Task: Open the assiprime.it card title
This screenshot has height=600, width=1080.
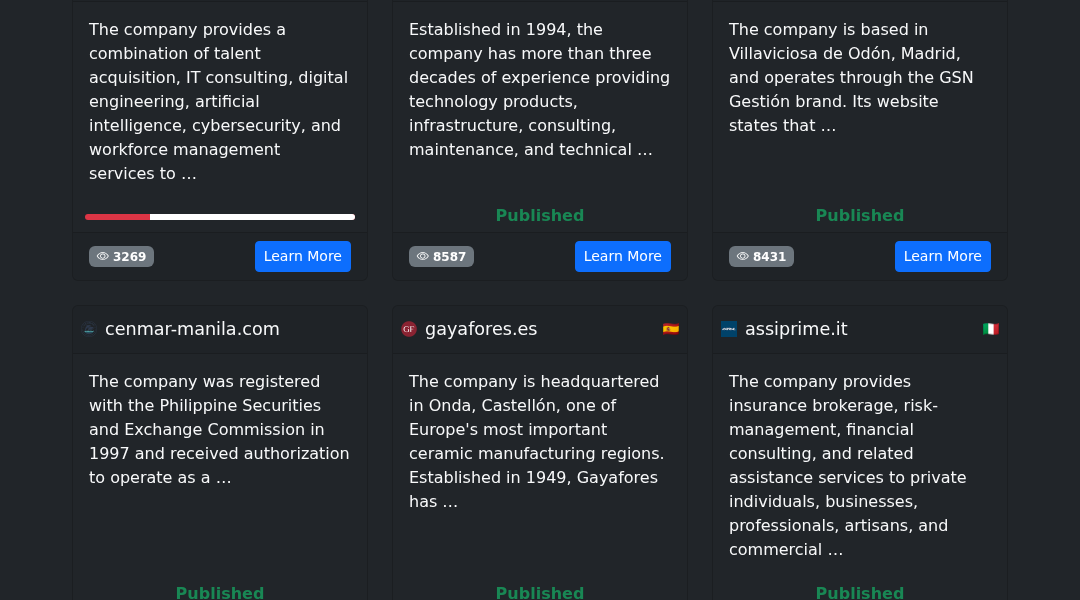Action: click(796, 329)
